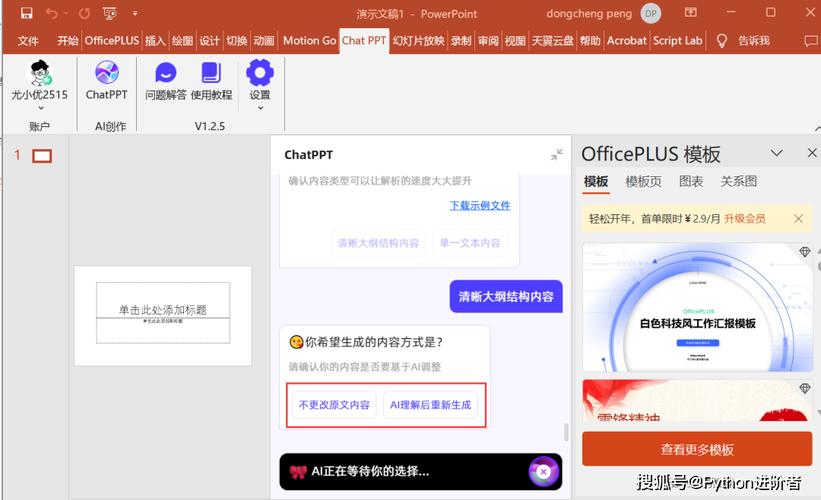Open Customize Quick Access Toolbar arrow
The width and height of the screenshot is (821, 500).
tap(135, 13)
